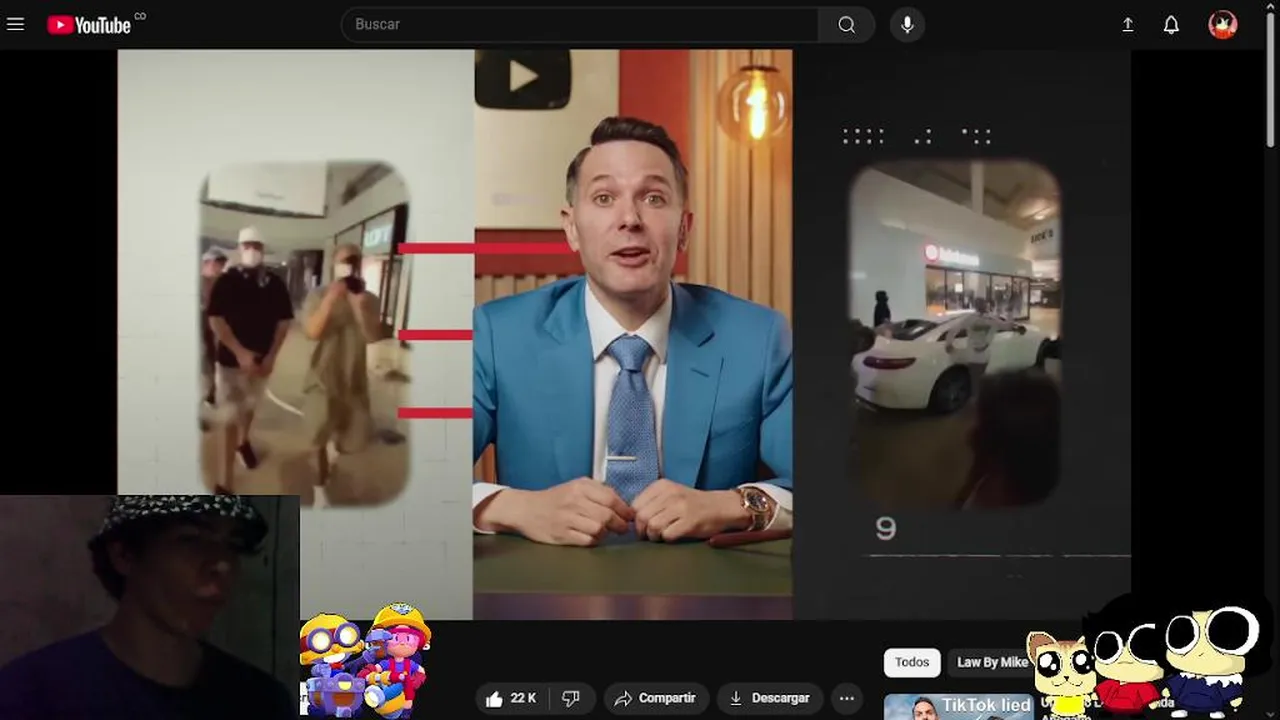Open the notifications bell

click(1171, 24)
